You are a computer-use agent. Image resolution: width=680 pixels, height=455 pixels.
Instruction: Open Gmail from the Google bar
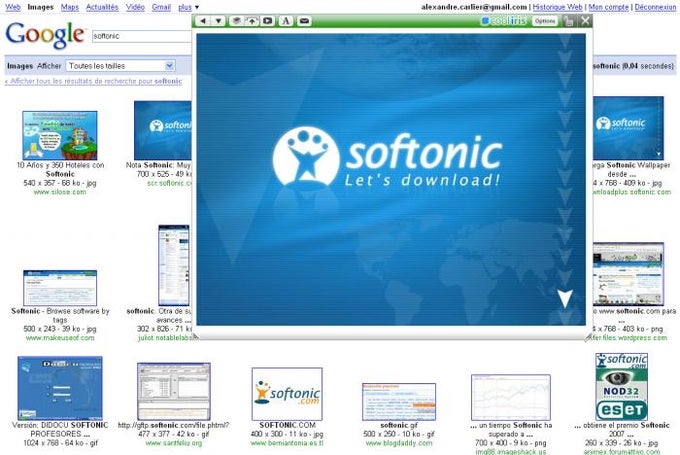point(161,7)
